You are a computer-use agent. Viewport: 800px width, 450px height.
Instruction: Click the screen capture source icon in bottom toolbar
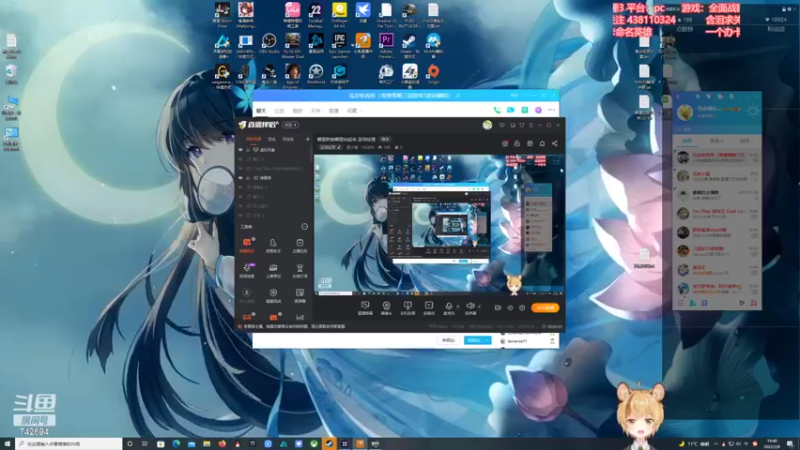pos(365,308)
